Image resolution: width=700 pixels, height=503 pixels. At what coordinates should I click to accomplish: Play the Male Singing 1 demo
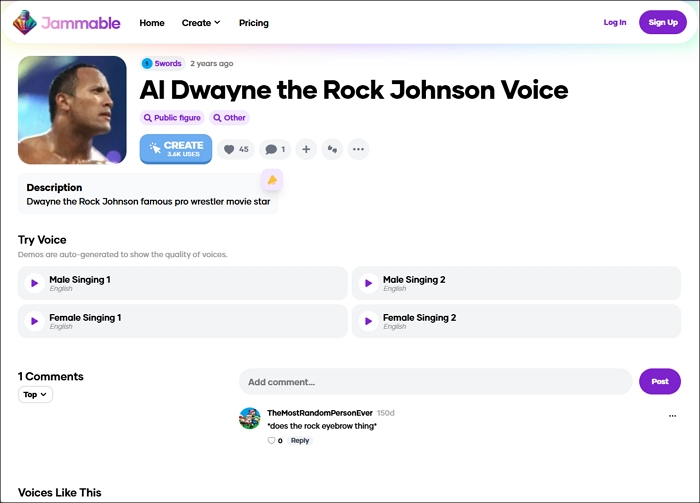[x=34, y=283]
